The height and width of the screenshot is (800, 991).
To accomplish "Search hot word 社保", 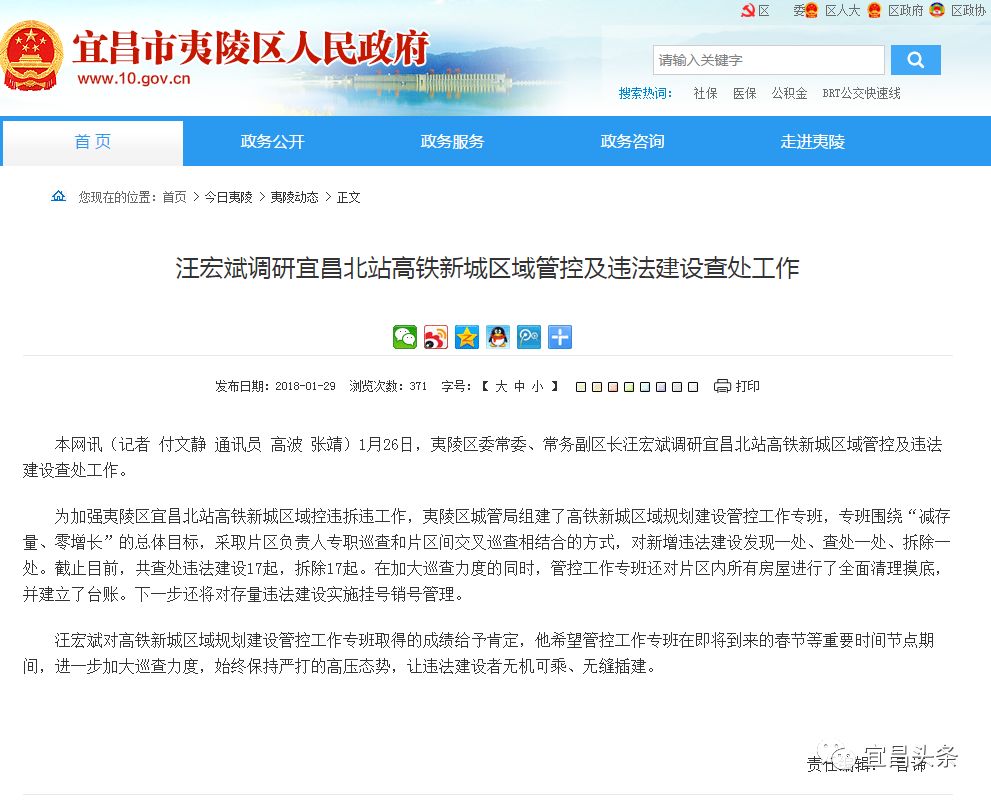I will click(705, 94).
